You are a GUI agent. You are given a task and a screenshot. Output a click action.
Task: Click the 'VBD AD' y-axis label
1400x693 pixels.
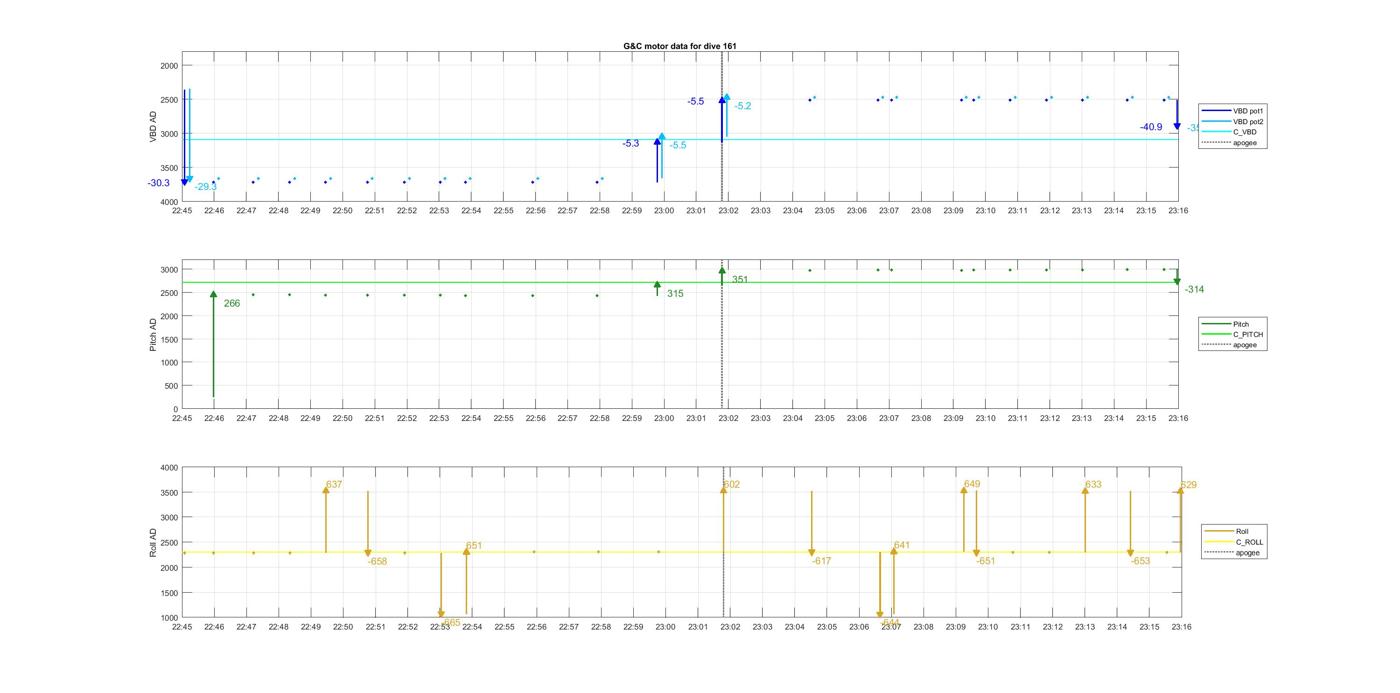pos(153,127)
